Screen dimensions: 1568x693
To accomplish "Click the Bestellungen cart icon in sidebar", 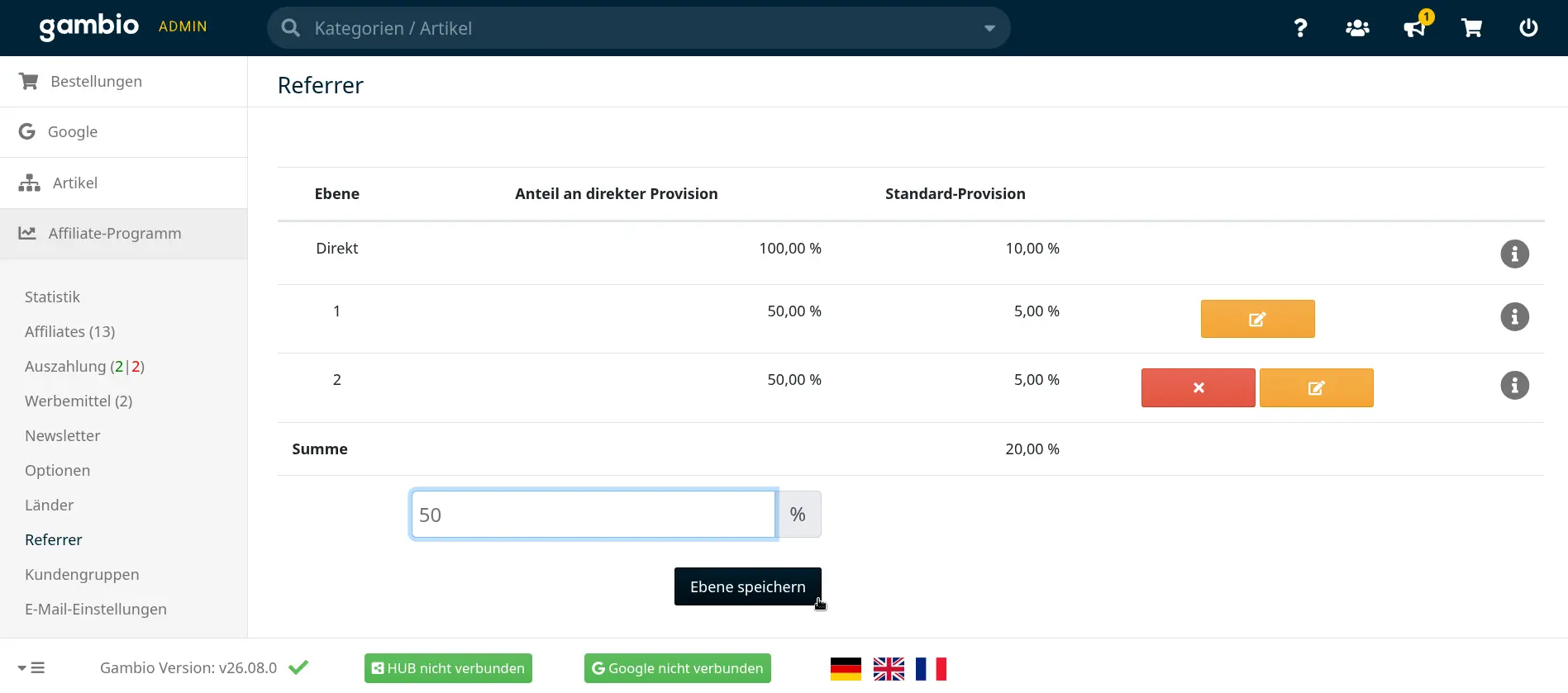I will [29, 81].
